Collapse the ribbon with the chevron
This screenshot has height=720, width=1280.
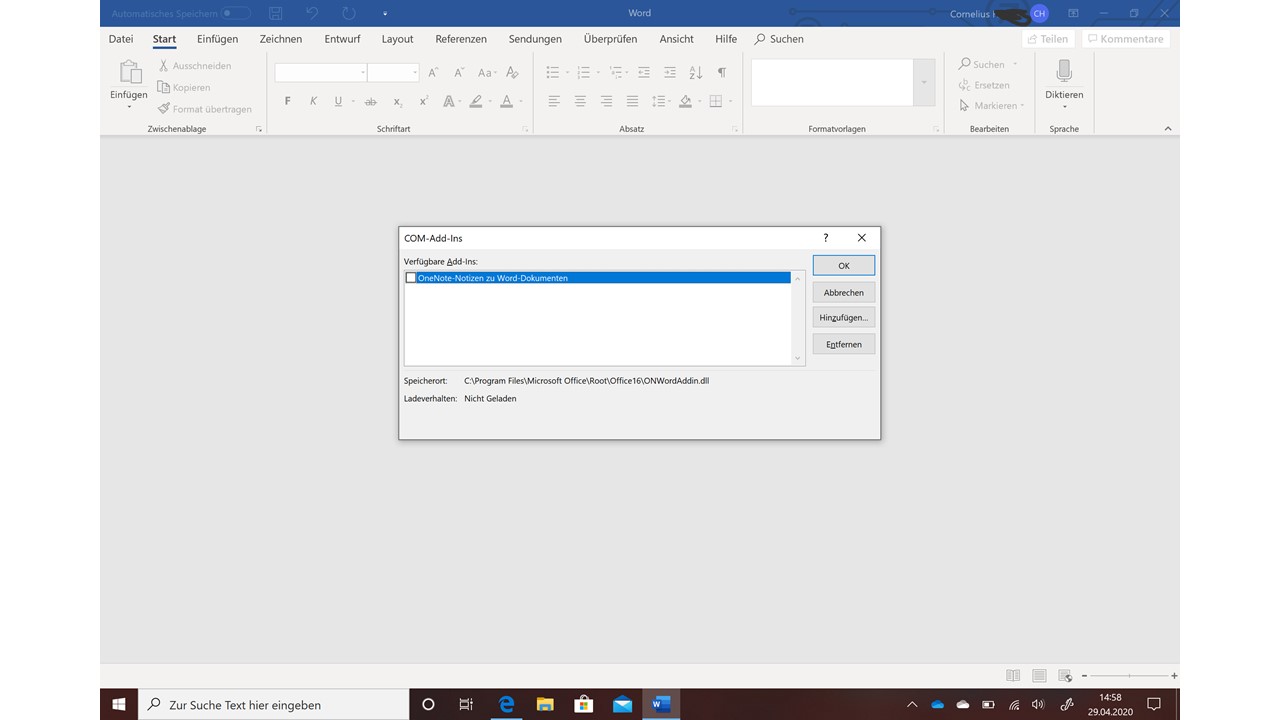(1167, 129)
